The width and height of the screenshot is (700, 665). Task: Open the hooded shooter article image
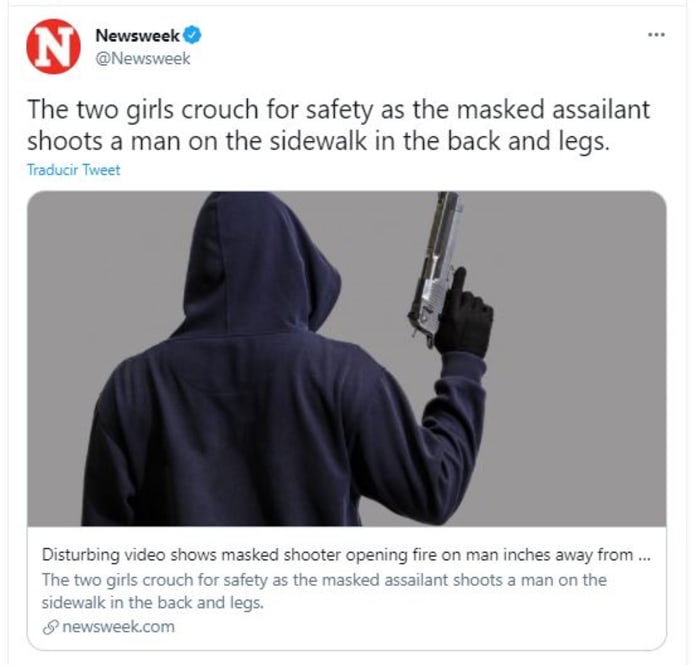pos(346,358)
